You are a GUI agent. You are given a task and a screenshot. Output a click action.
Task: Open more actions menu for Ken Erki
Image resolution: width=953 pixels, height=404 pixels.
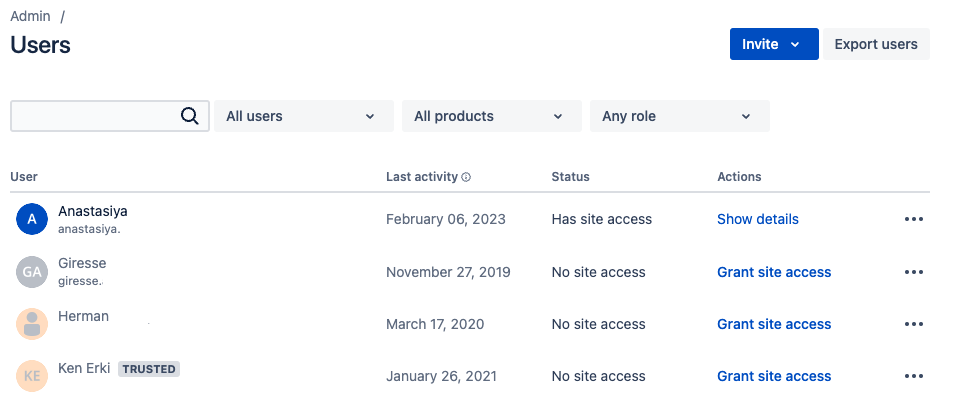[x=913, y=377]
